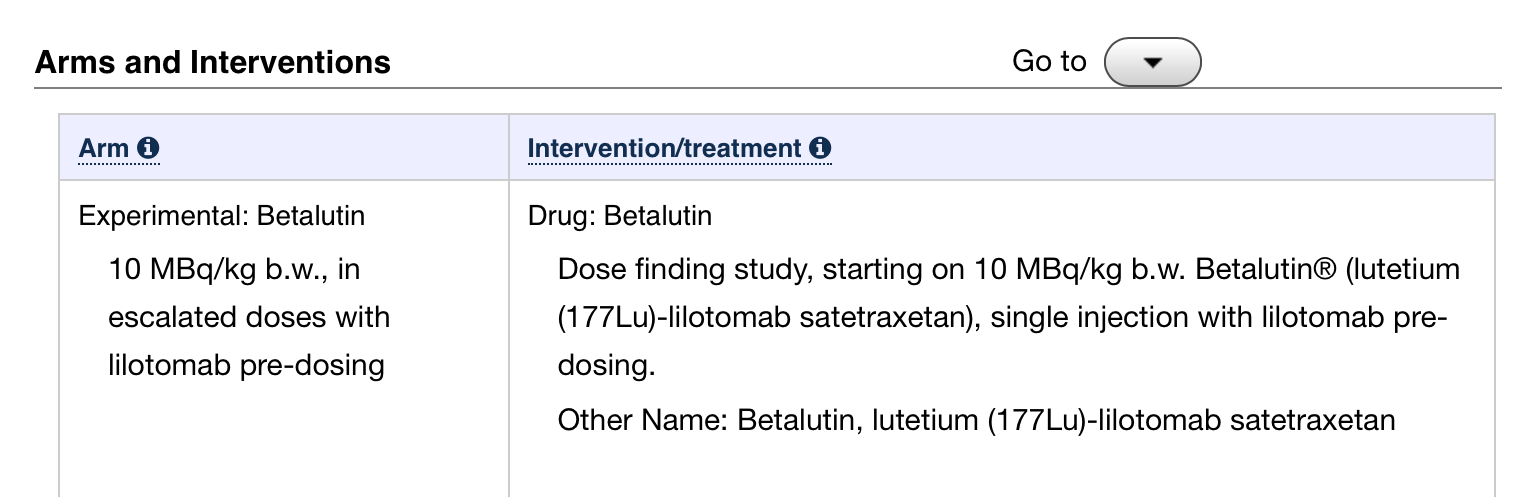
Task: Click the Intervention/treatment header link
Action: (664, 149)
